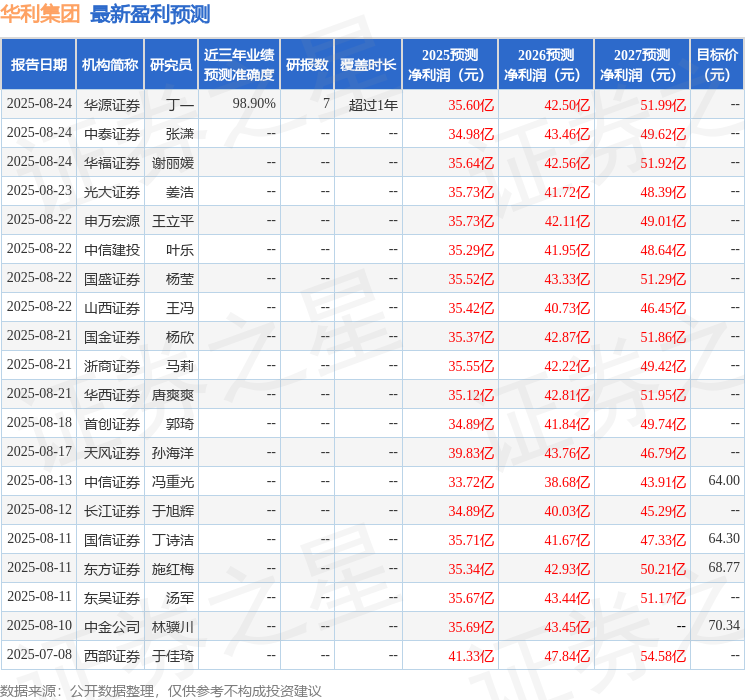Screen dimensions: 745x700
Task: Select researcher 杨欣
Action: point(180,337)
